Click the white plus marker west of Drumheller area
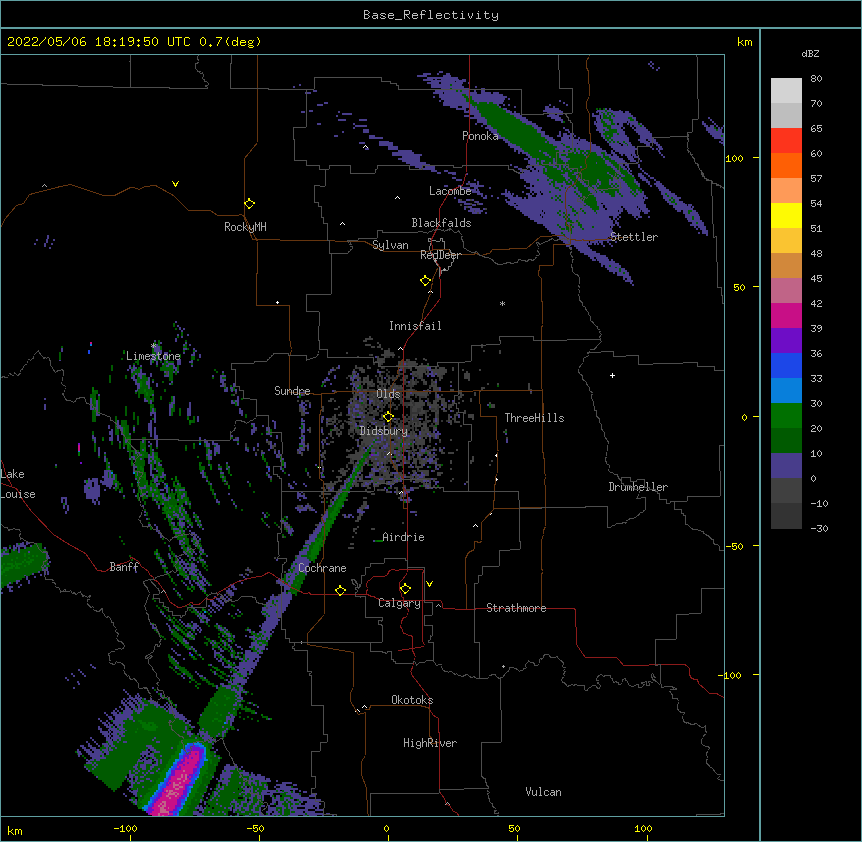862x842 pixels. 612,375
